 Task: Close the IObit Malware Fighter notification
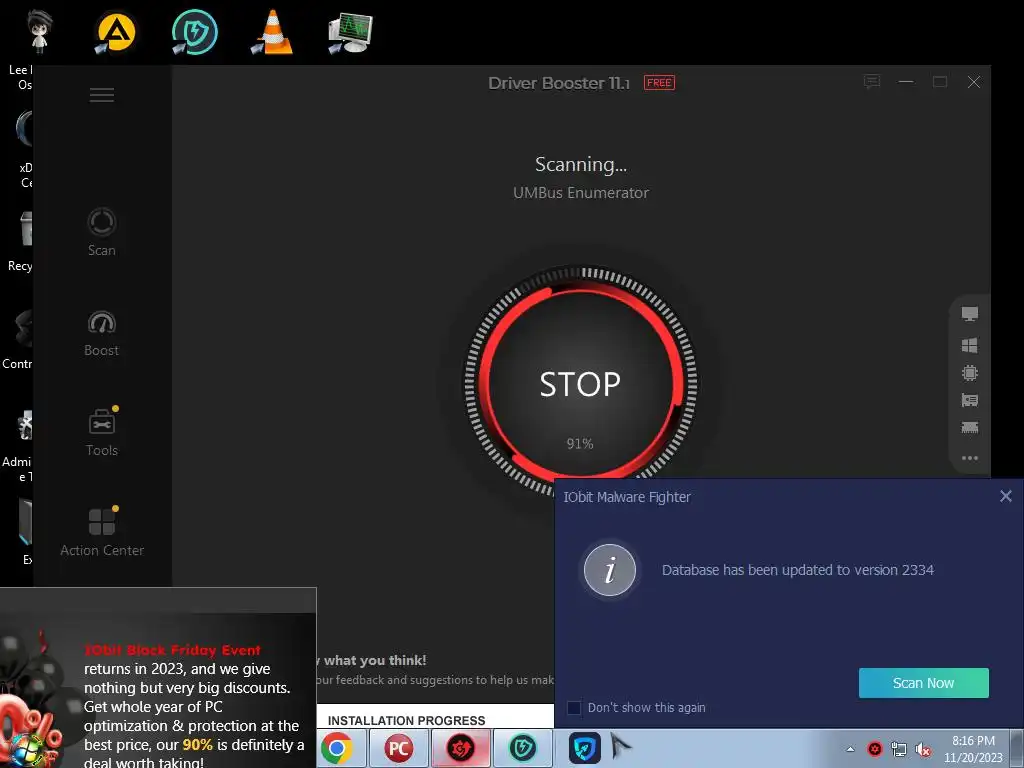(x=1006, y=496)
